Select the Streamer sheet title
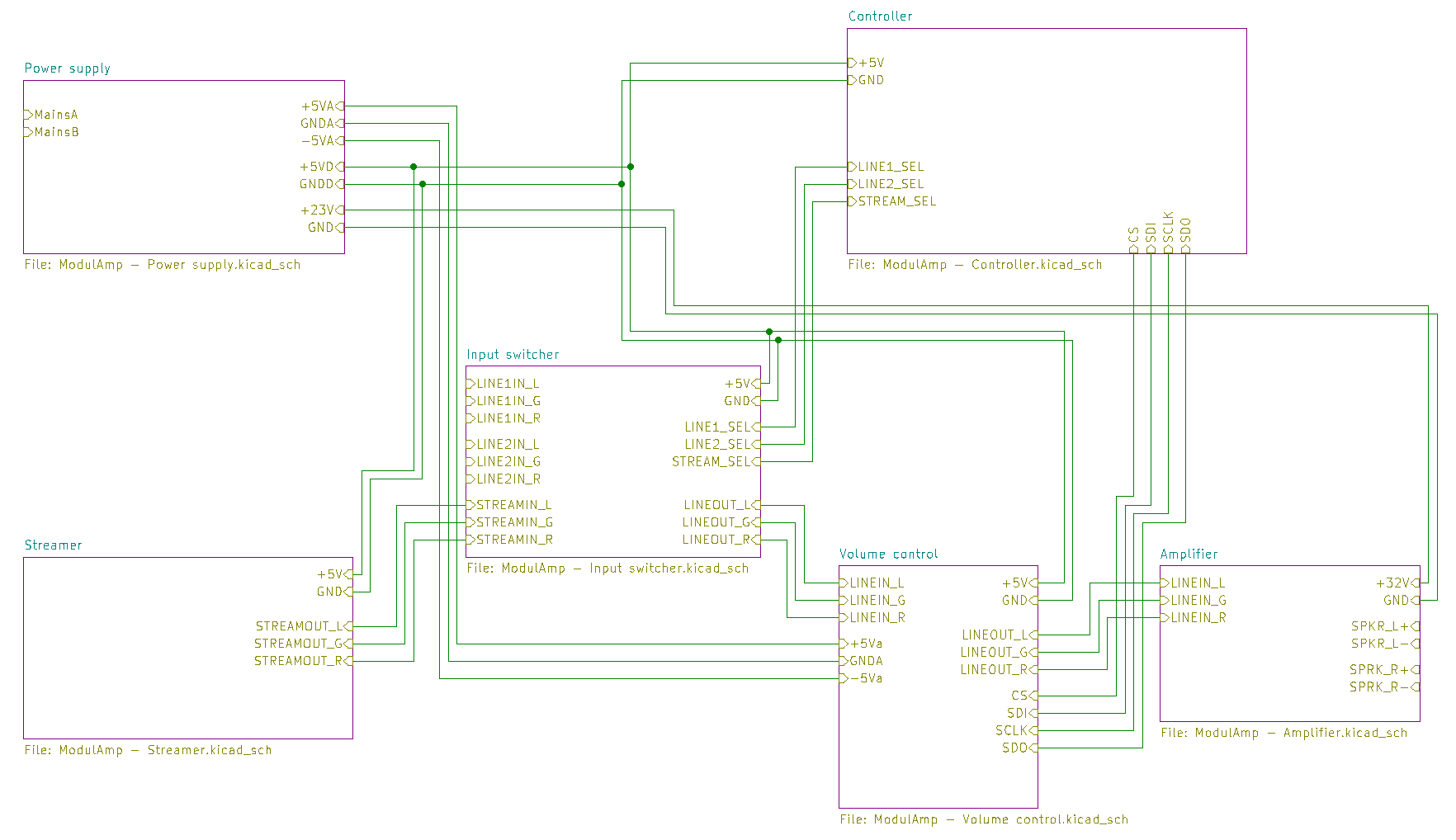Viewport: 1456px width, 840px height. pyautogui.click(x=53, y=545)
